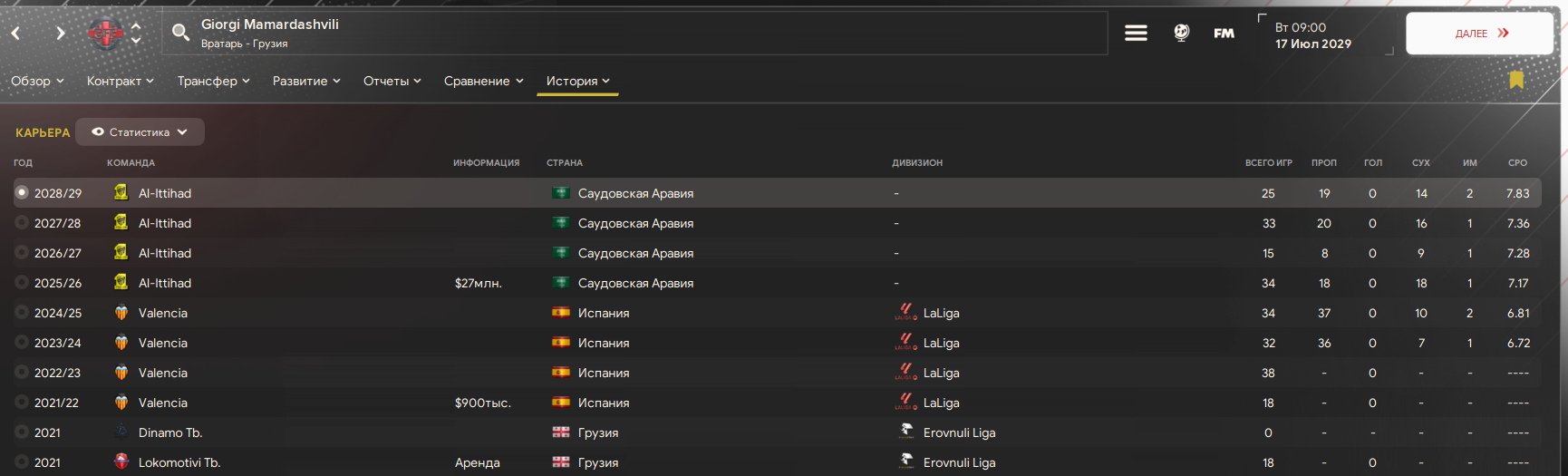
Task: Click the Valencia crest in 2024/25 row
Action: (121, 313)
